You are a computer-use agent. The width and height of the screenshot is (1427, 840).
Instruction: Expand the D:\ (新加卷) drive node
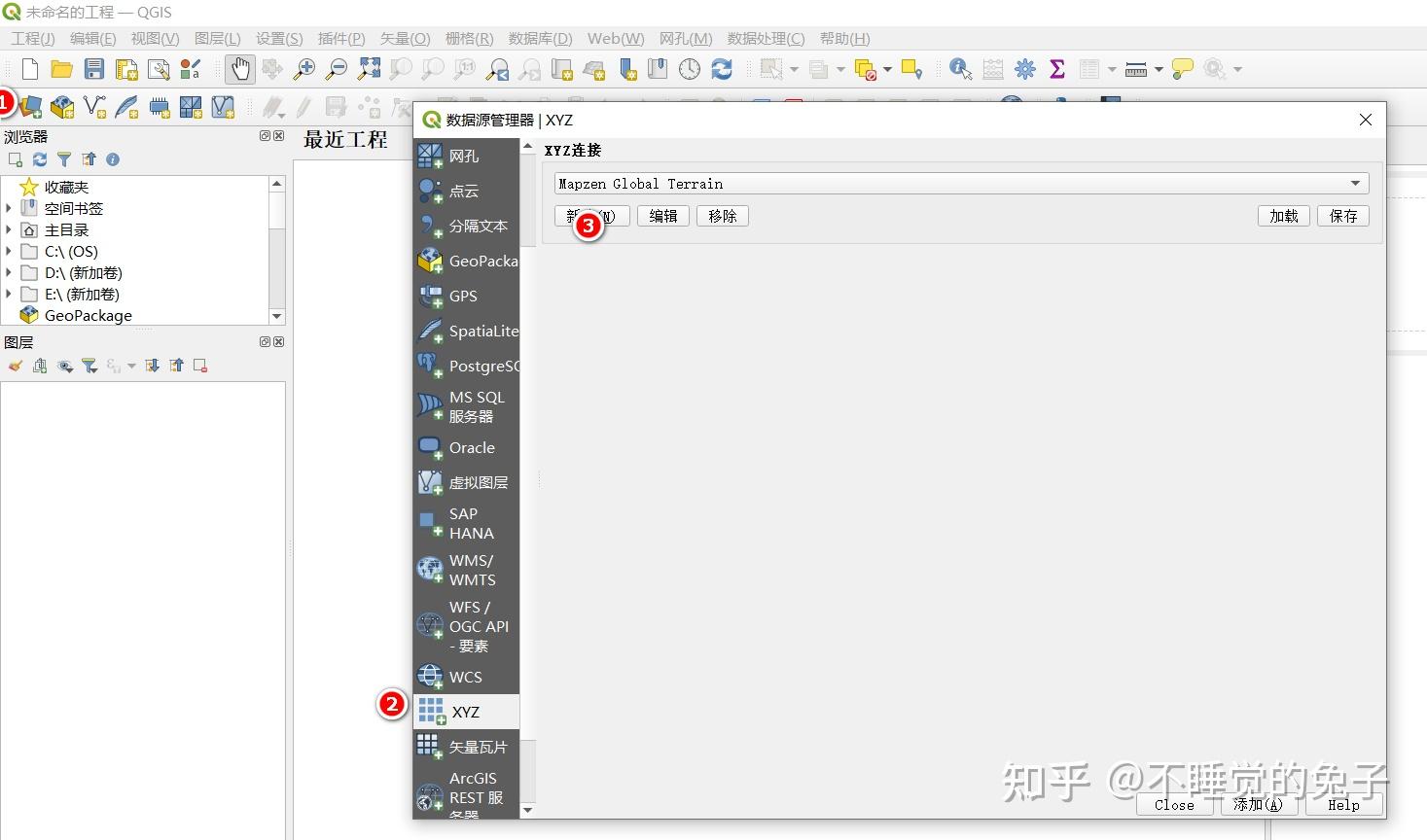(9, 272)
